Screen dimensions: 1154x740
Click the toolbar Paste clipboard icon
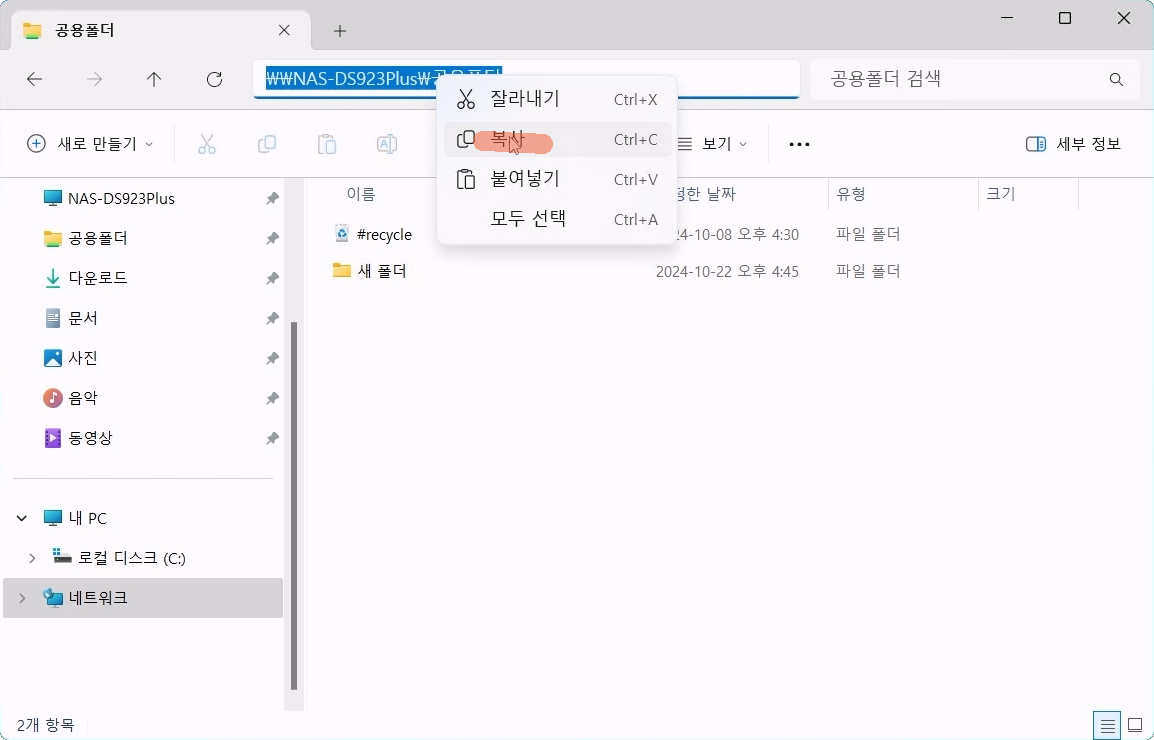[x=327, y=144]
